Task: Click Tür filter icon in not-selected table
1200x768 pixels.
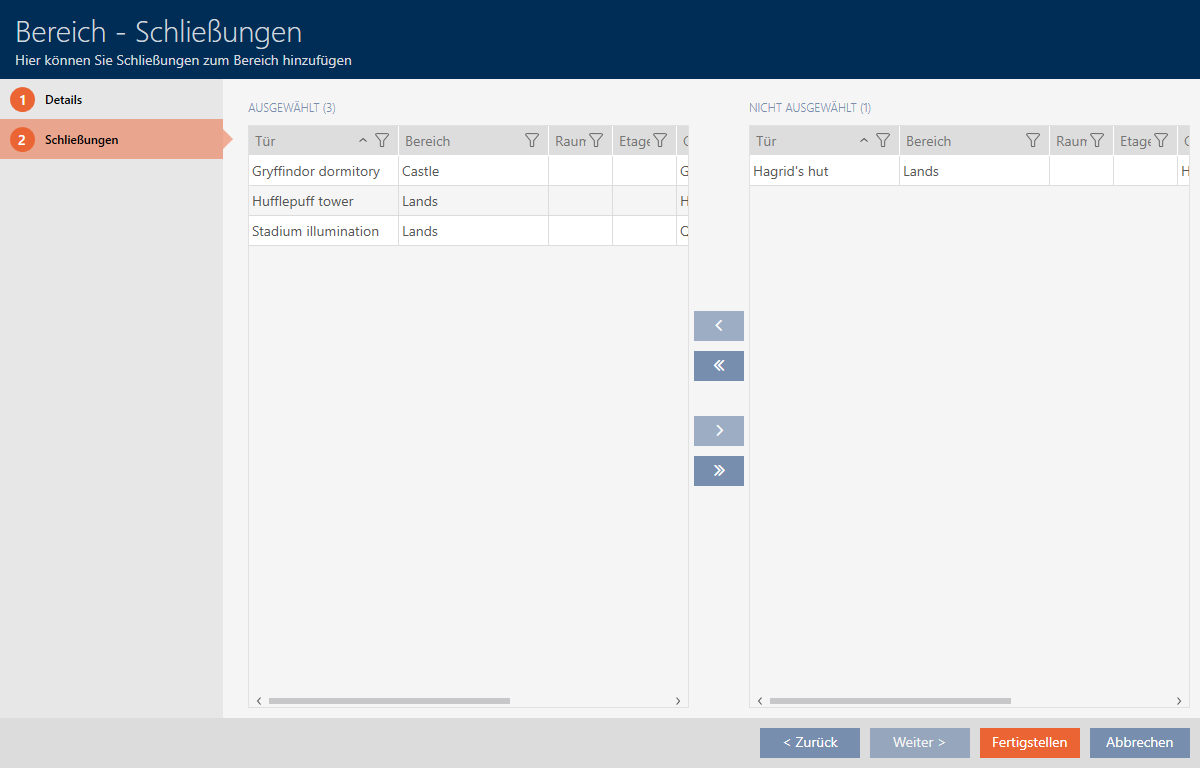Action: coord(882,141)
